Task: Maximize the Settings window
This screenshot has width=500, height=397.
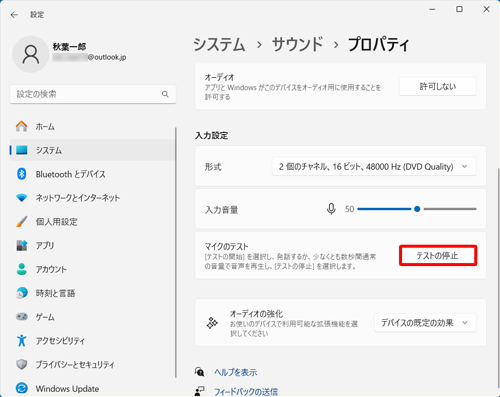Action: (x=459, y=9)
